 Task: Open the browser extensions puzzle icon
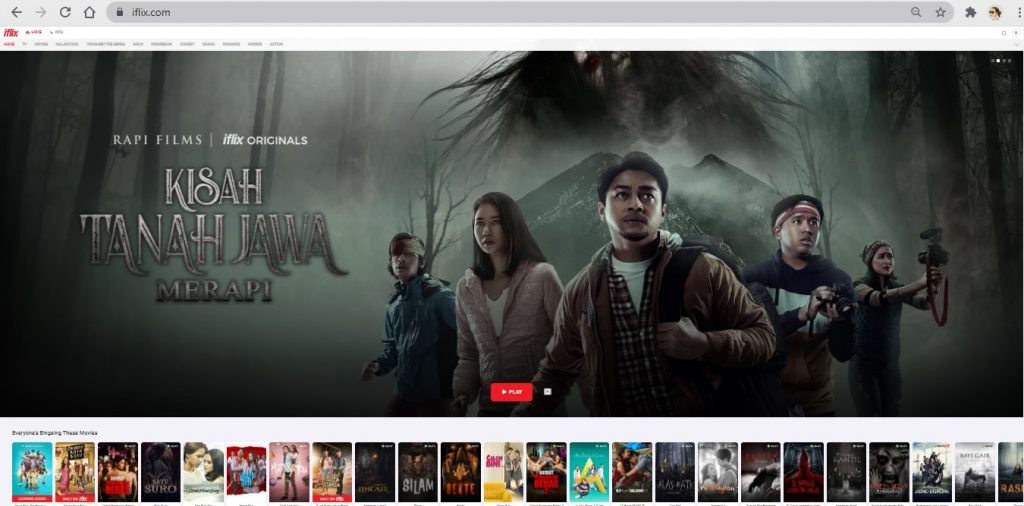[970, 12]
